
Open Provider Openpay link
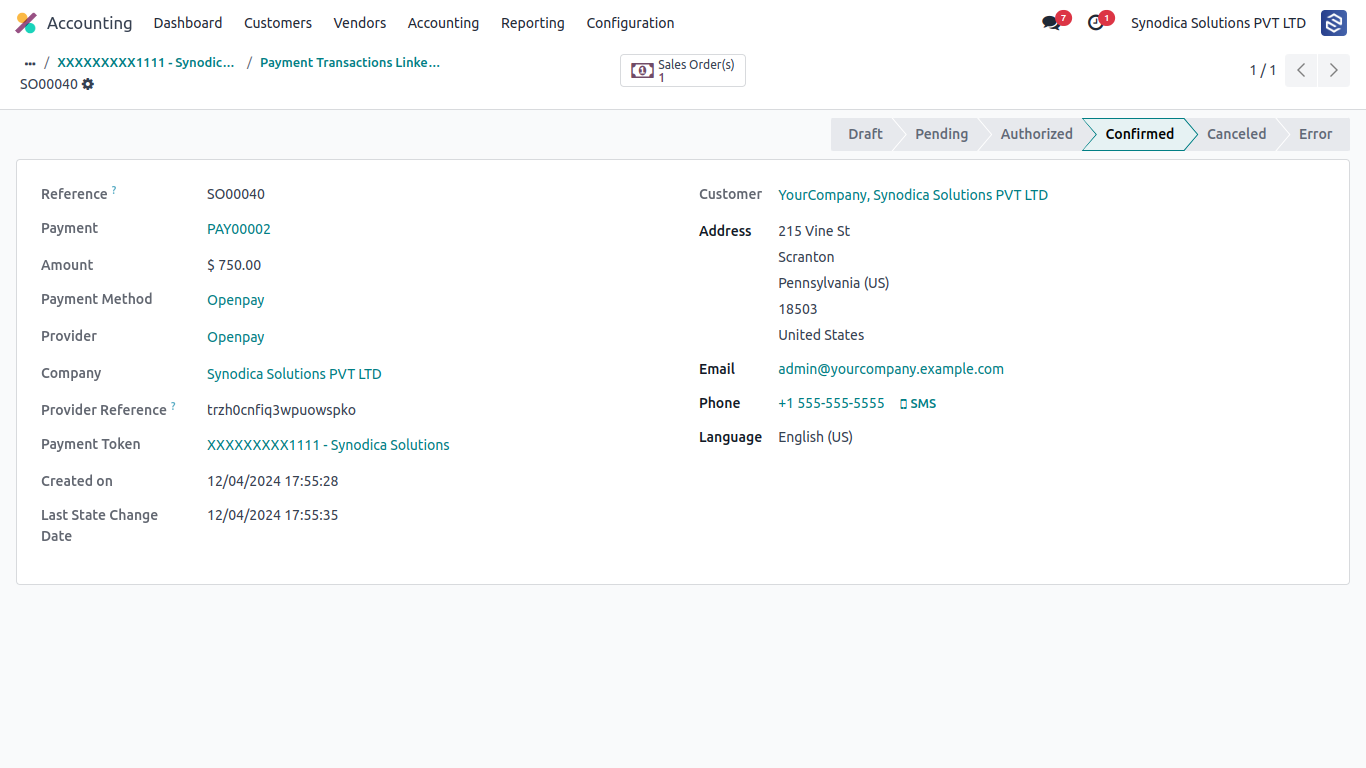pos(236,337)
